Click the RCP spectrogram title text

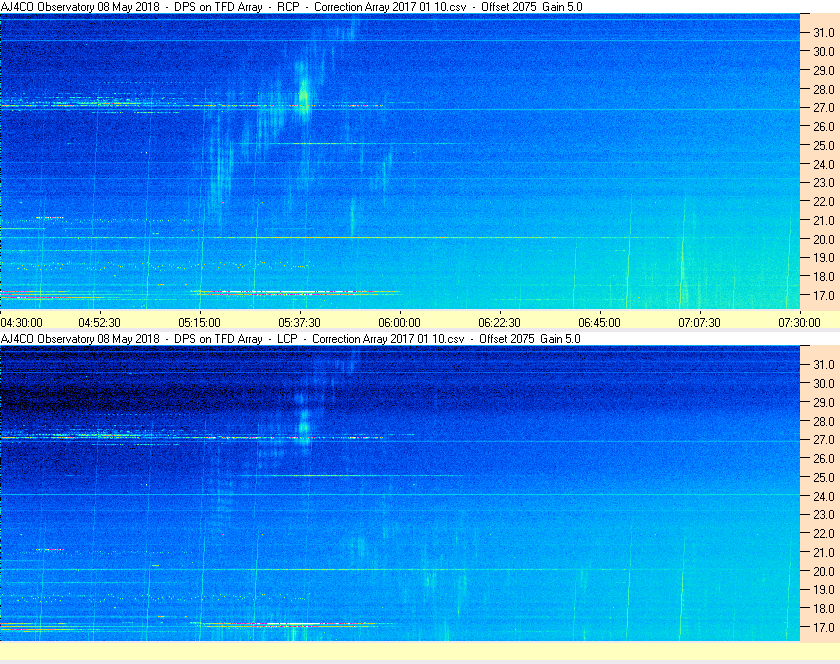(291, 7)
